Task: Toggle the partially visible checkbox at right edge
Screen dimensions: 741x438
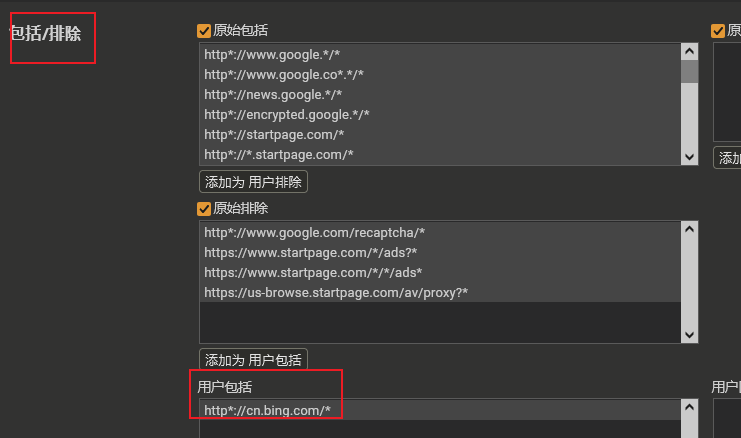Action: (x=718, y=31)
